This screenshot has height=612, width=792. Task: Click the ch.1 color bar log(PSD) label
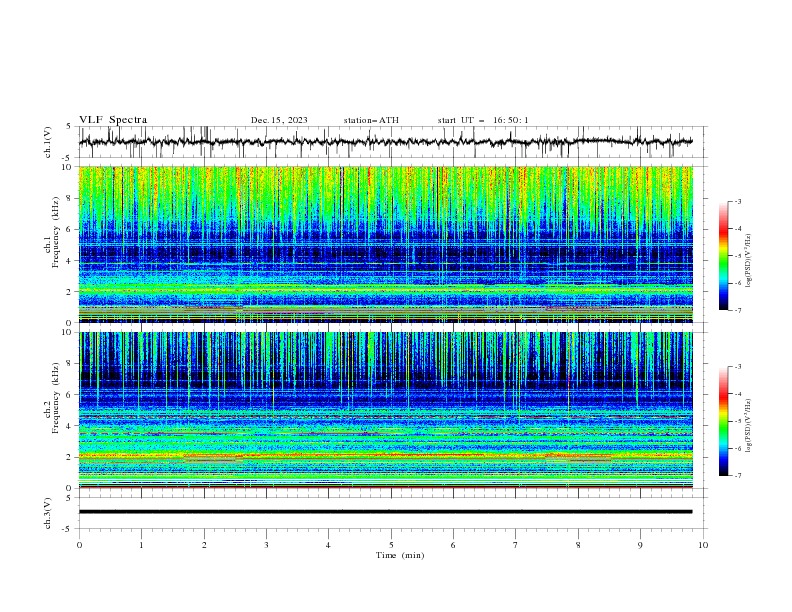(749, 261)
